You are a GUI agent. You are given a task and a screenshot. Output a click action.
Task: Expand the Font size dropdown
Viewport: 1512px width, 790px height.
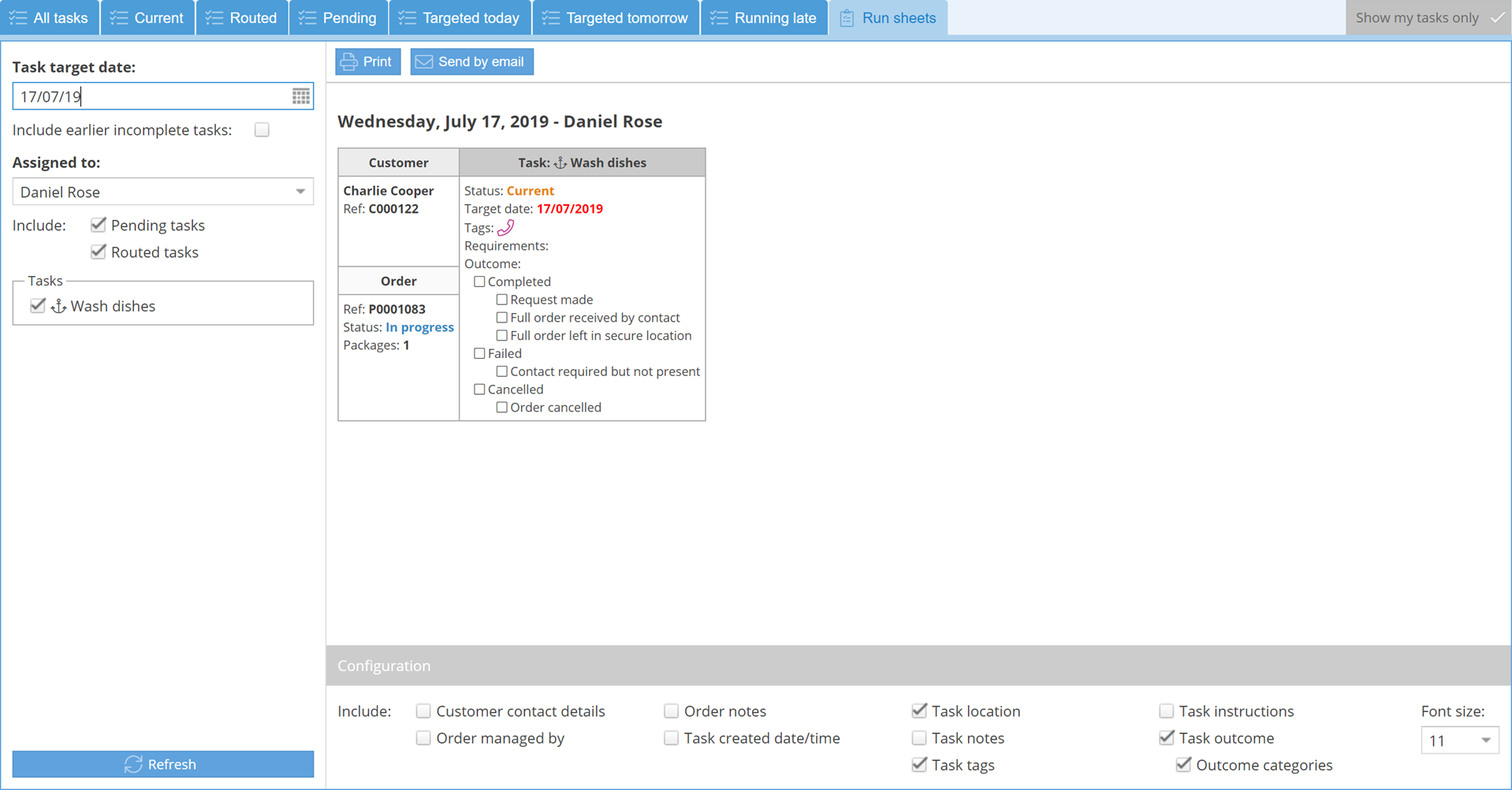[x=1459, y=740]
